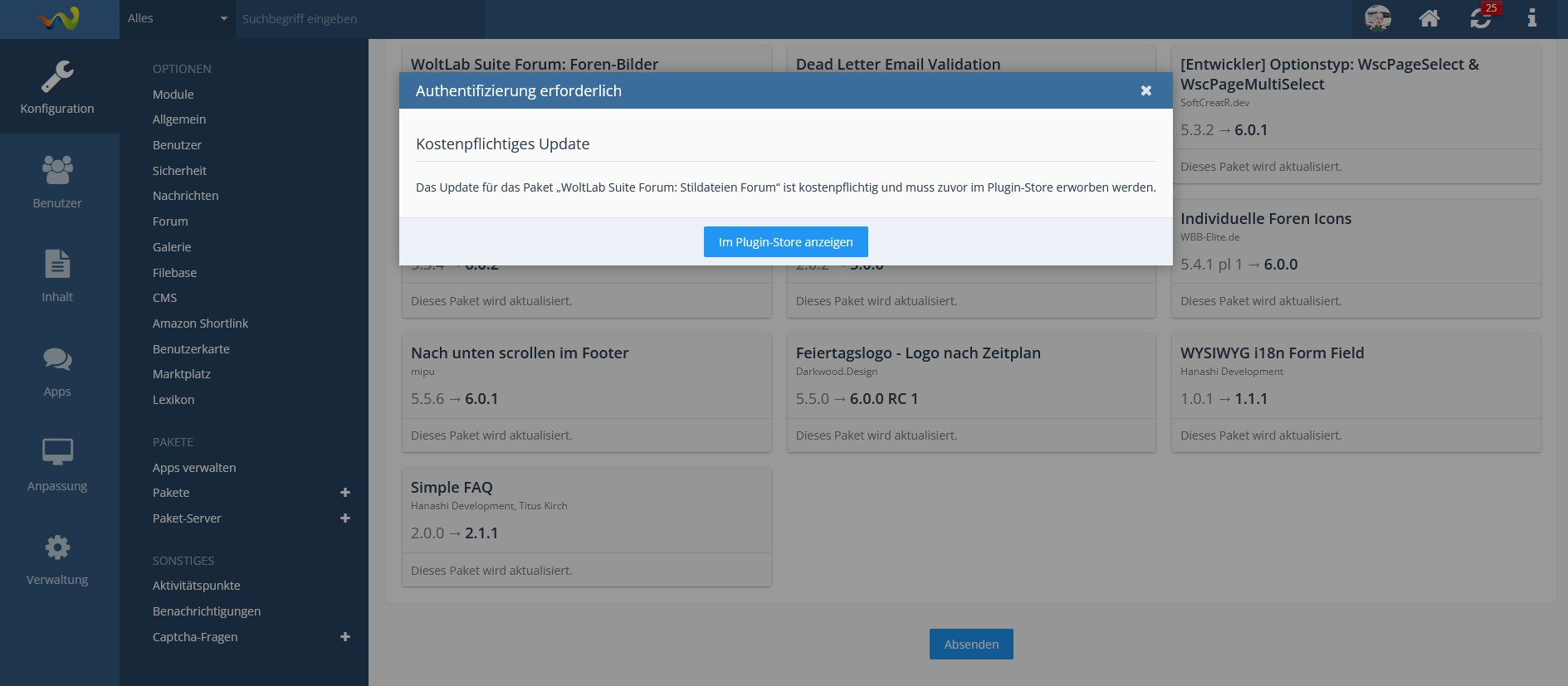Click the home icon in header
The width and height of the screenshot is (1568, 686).
(x=1429, y=18)
